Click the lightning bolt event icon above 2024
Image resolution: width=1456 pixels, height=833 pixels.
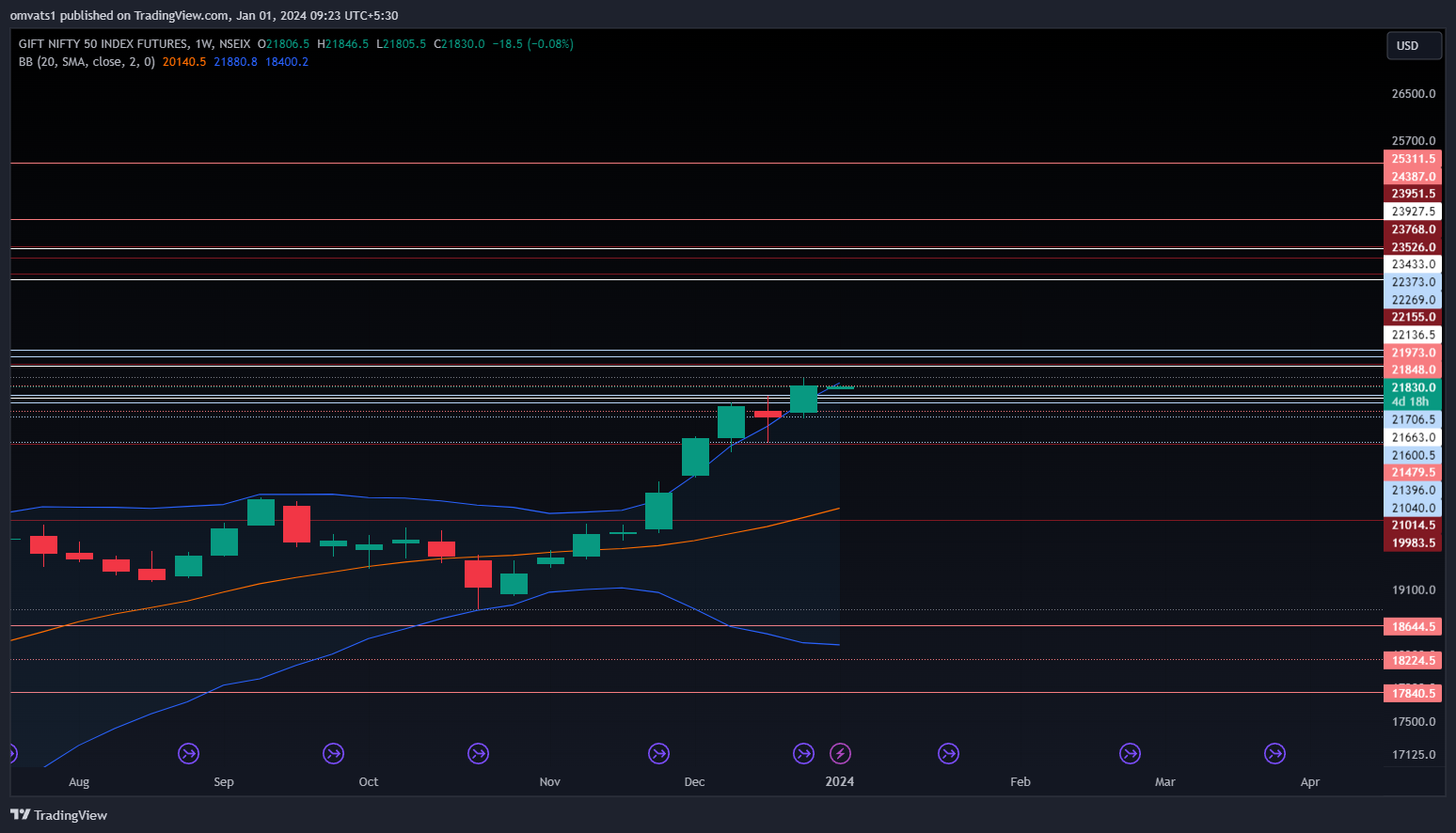(x=840, y=753)
